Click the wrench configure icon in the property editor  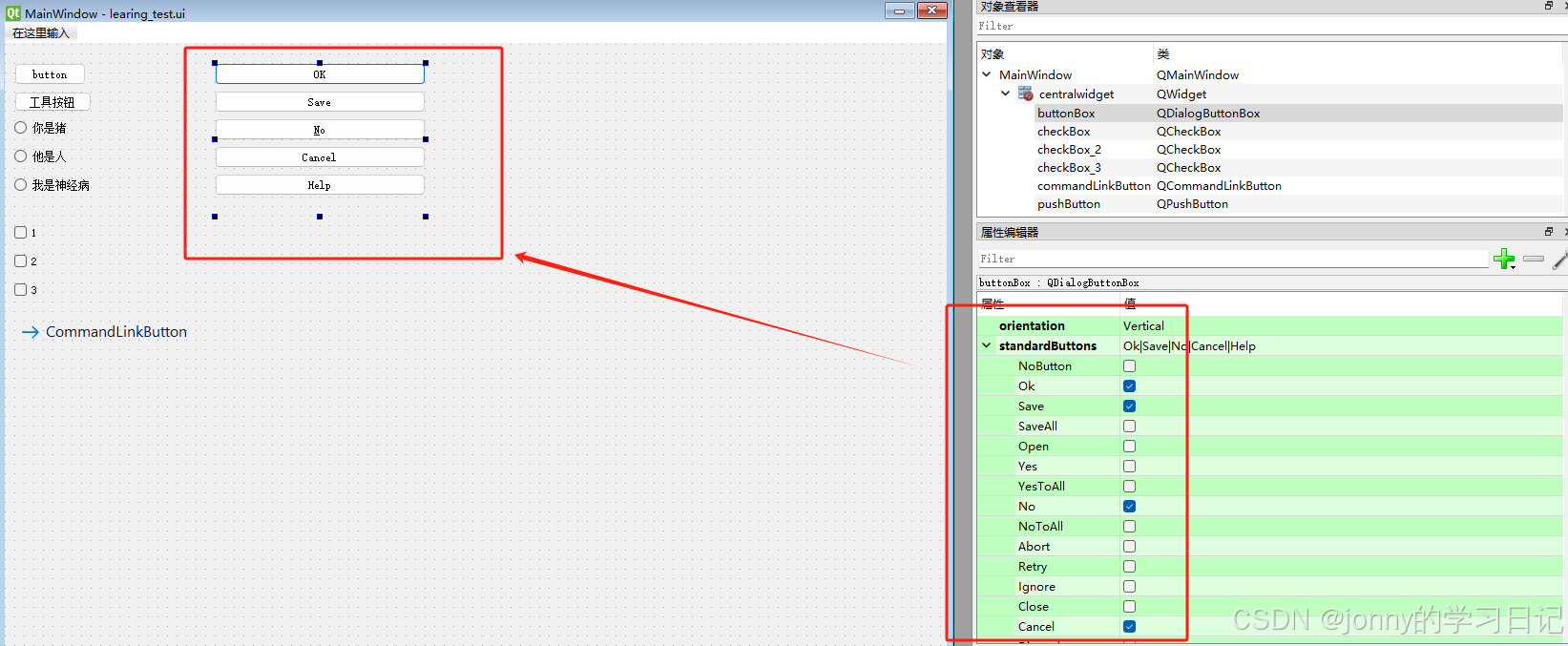[1559, 259]
